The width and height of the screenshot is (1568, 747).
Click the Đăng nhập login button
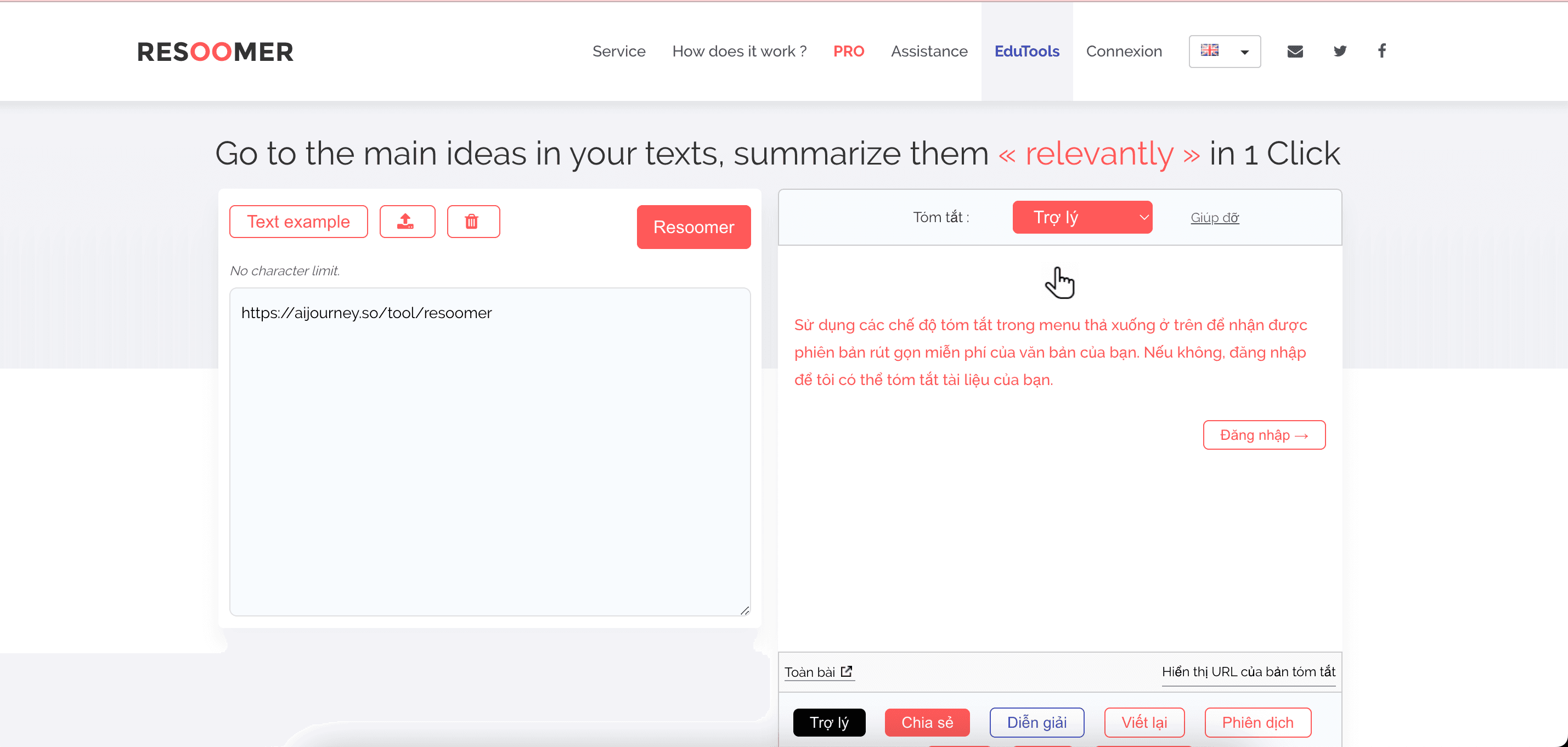click(1264, 435)
